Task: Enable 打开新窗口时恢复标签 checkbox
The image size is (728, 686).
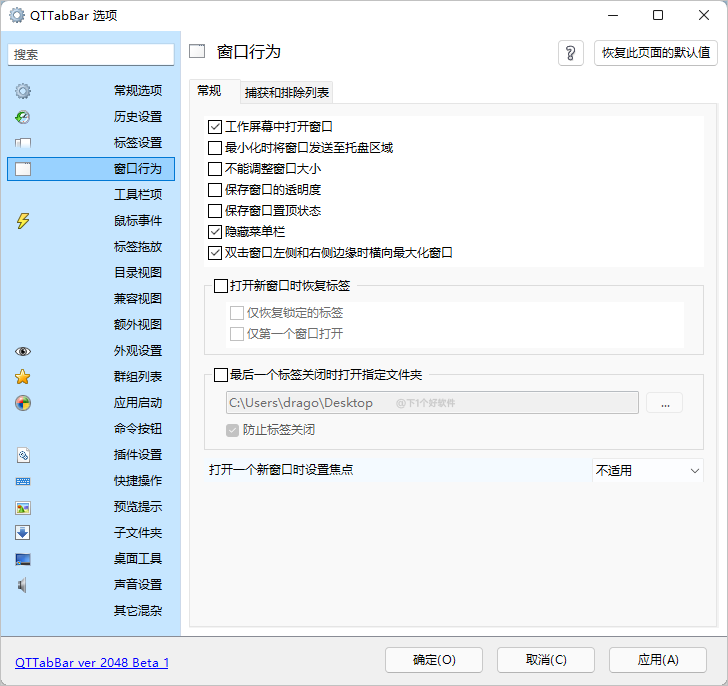Action: click(221, 286)
